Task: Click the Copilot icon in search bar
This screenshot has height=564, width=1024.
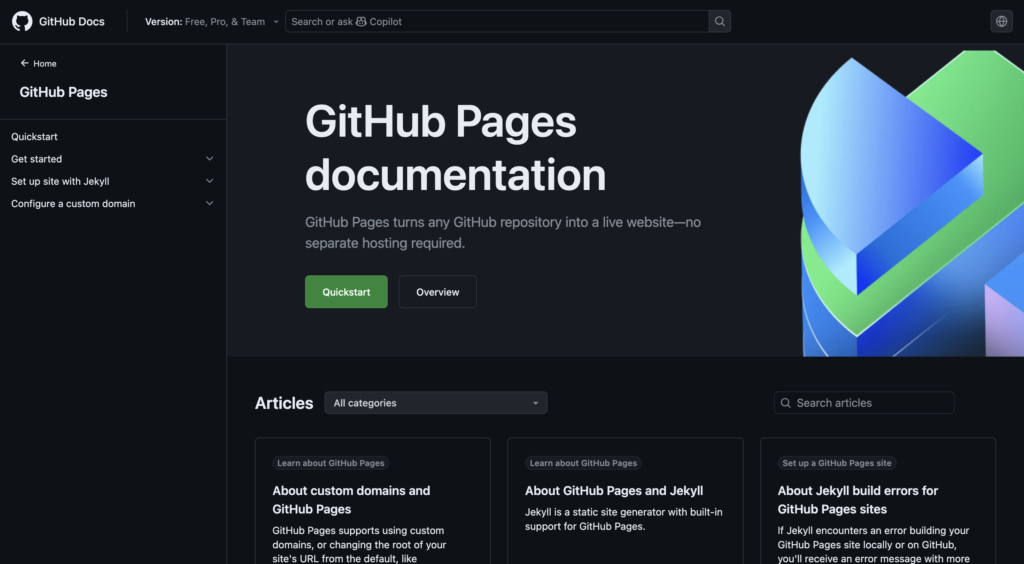Action: tap(361, 22)
